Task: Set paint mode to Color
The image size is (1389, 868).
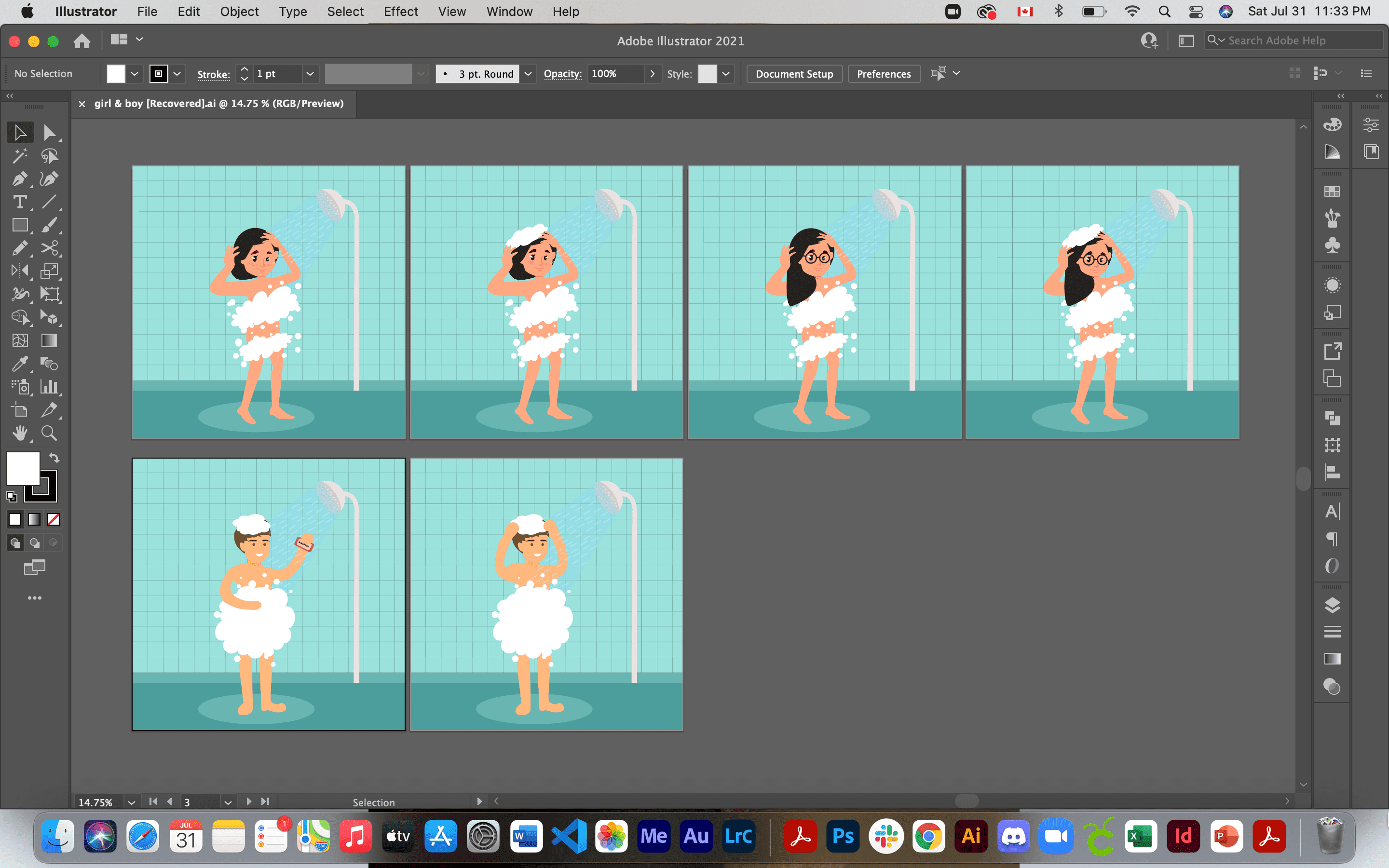Action: pos(15,519)
